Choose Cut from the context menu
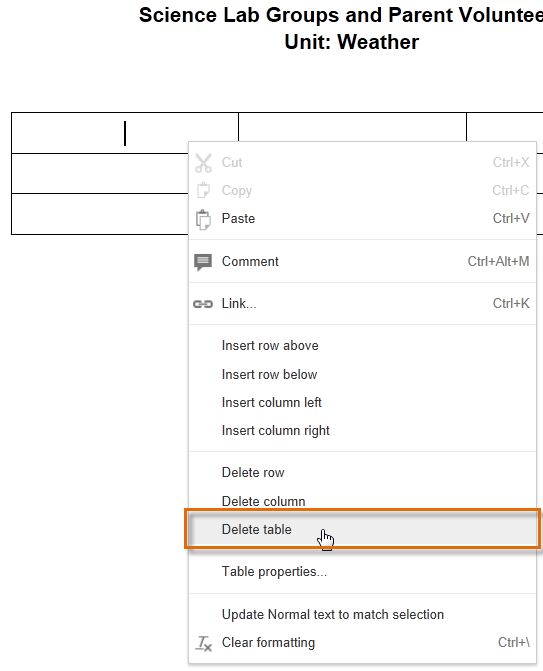This screenshot has width=543, height=671. click(362, 163)
